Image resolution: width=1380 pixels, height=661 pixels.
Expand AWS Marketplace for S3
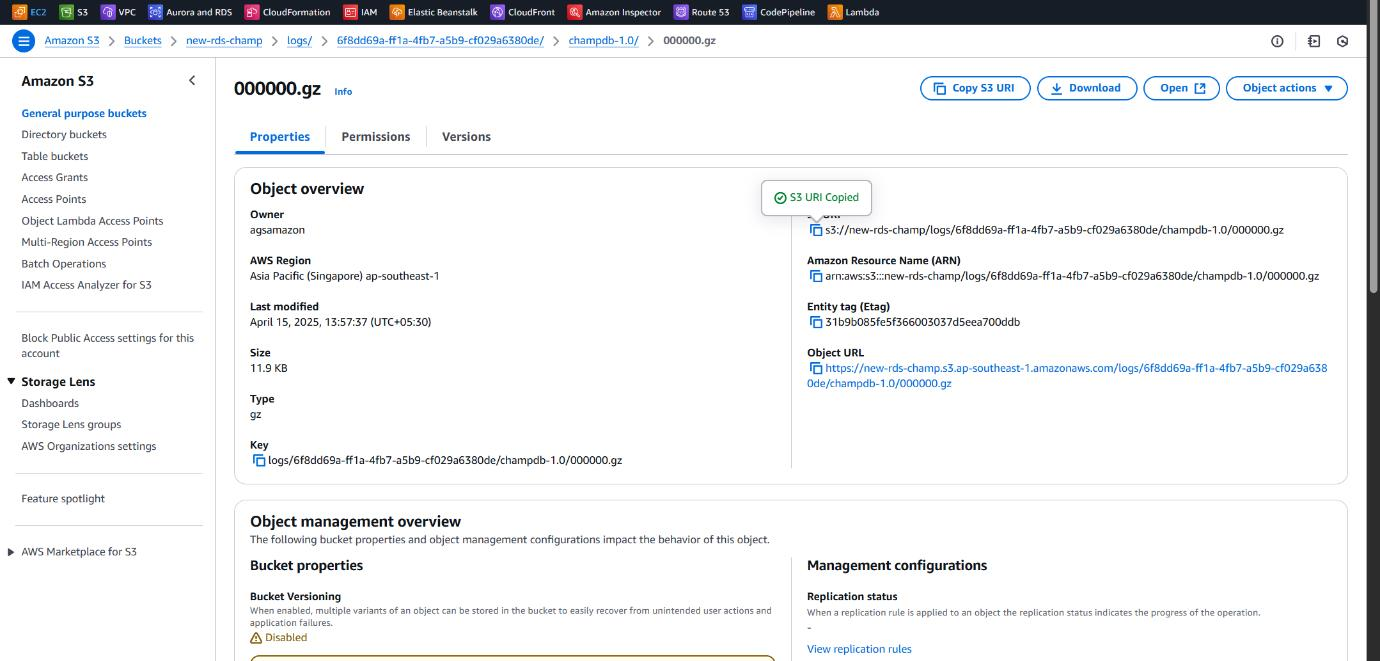click(x=11, y=552)
